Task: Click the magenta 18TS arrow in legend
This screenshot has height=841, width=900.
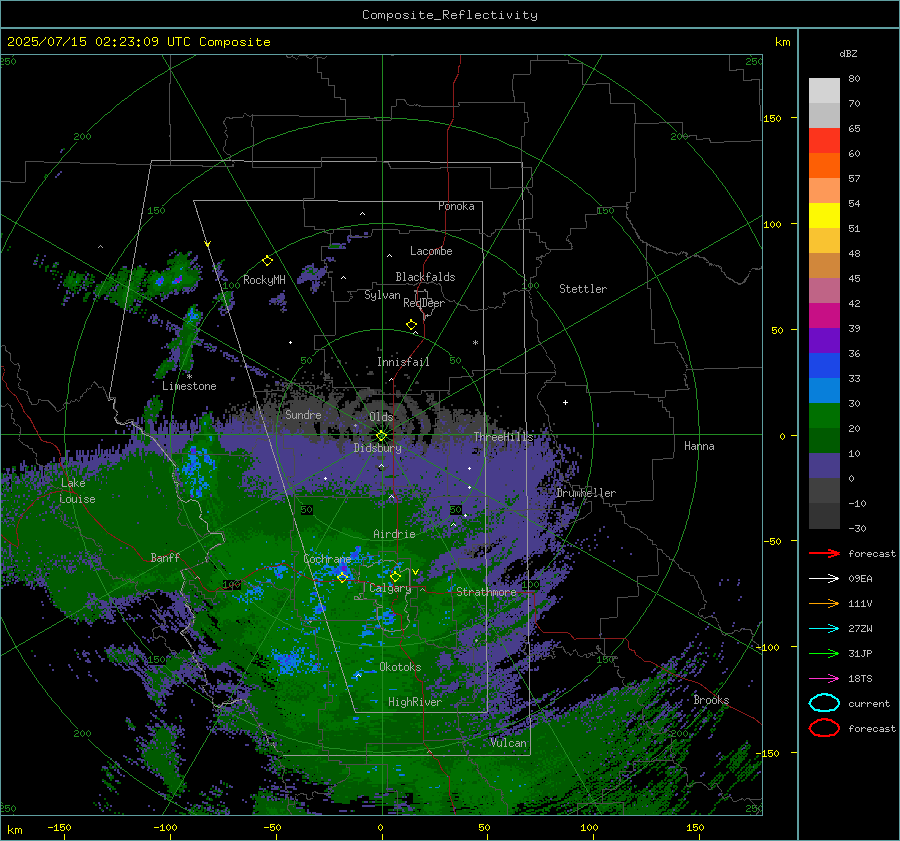Action: pyautogui.click(x=824, y=679)
